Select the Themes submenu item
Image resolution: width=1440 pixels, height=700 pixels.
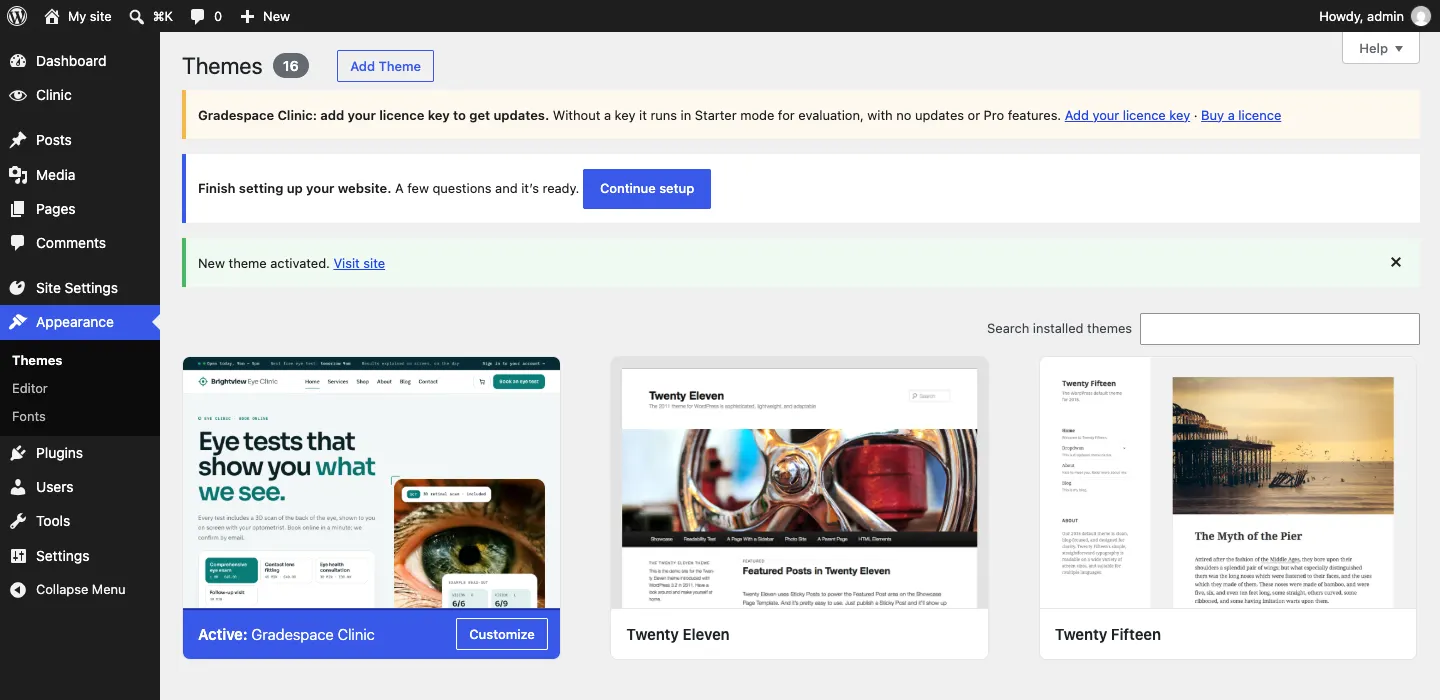point(37,360)
